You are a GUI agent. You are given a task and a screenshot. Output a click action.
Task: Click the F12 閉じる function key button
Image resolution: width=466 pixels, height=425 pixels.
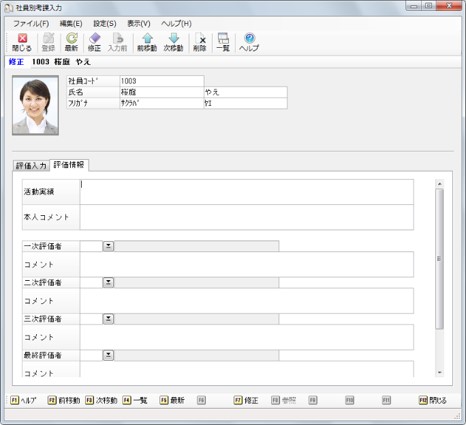pyautogui.click(x=433, y=400)
